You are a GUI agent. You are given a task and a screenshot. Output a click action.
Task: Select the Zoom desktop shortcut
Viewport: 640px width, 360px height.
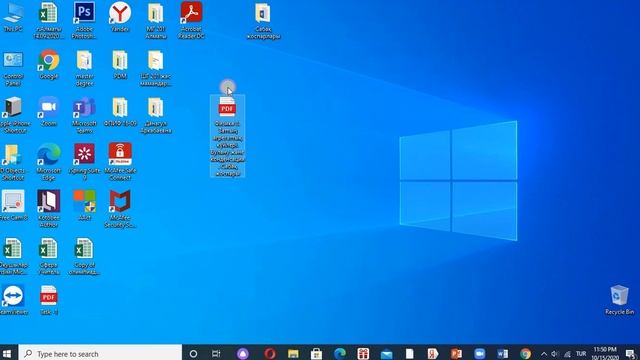tap(49, 111)
